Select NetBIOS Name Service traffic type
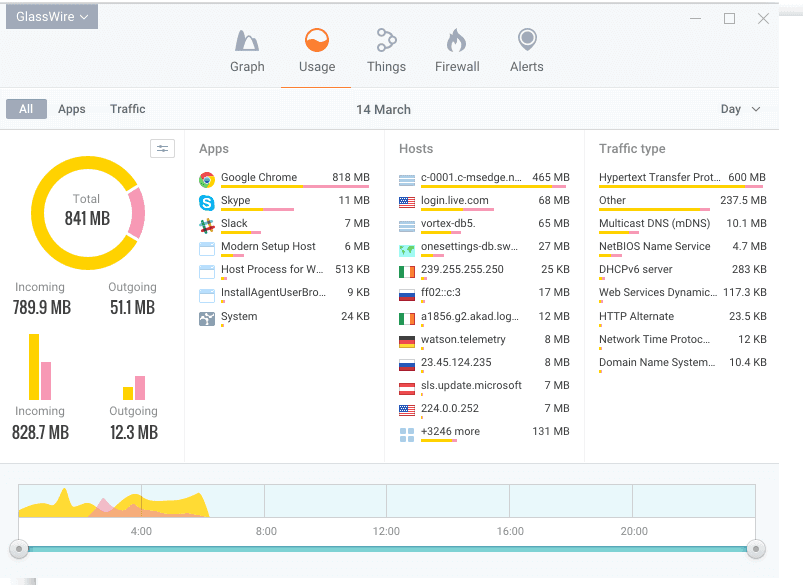The image size is (803, 585). pos(682,248)
